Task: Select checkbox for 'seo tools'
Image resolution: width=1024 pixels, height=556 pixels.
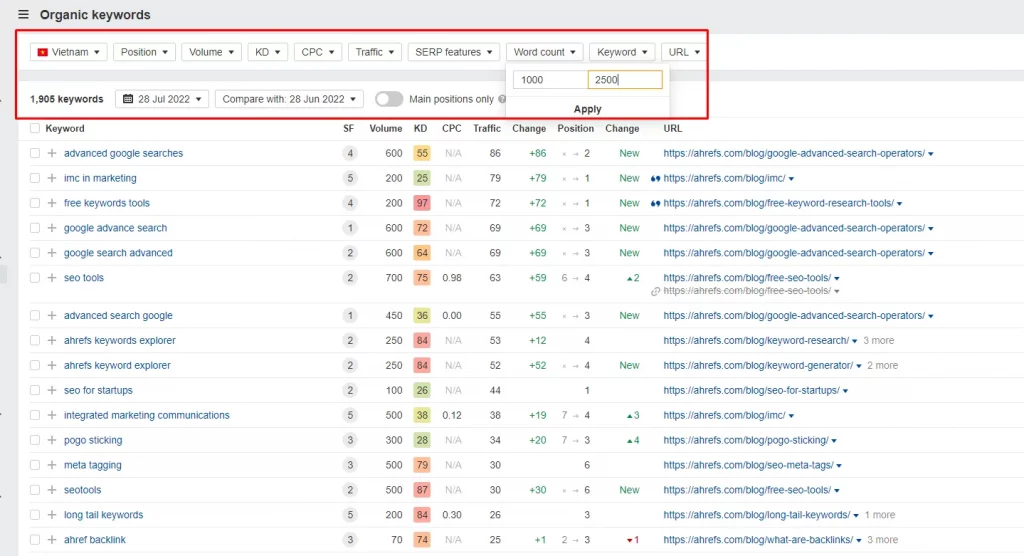Action: click(35, 277)
